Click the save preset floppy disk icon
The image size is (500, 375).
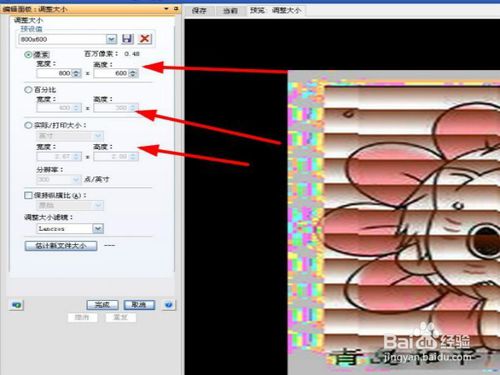pos(127,39)
